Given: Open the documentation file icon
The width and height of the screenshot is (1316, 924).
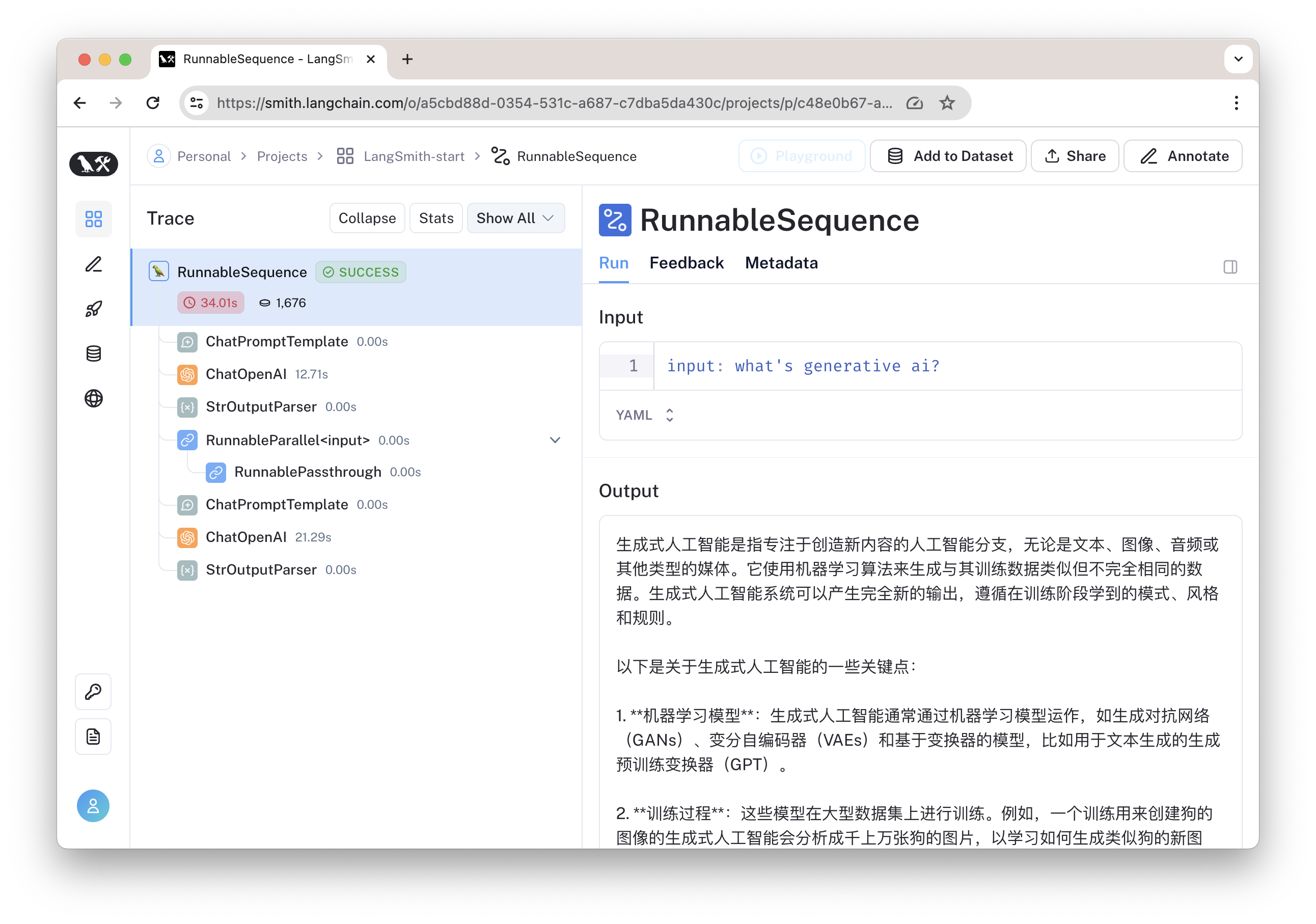Looking at the screenshot, I should tap(93, 737).
